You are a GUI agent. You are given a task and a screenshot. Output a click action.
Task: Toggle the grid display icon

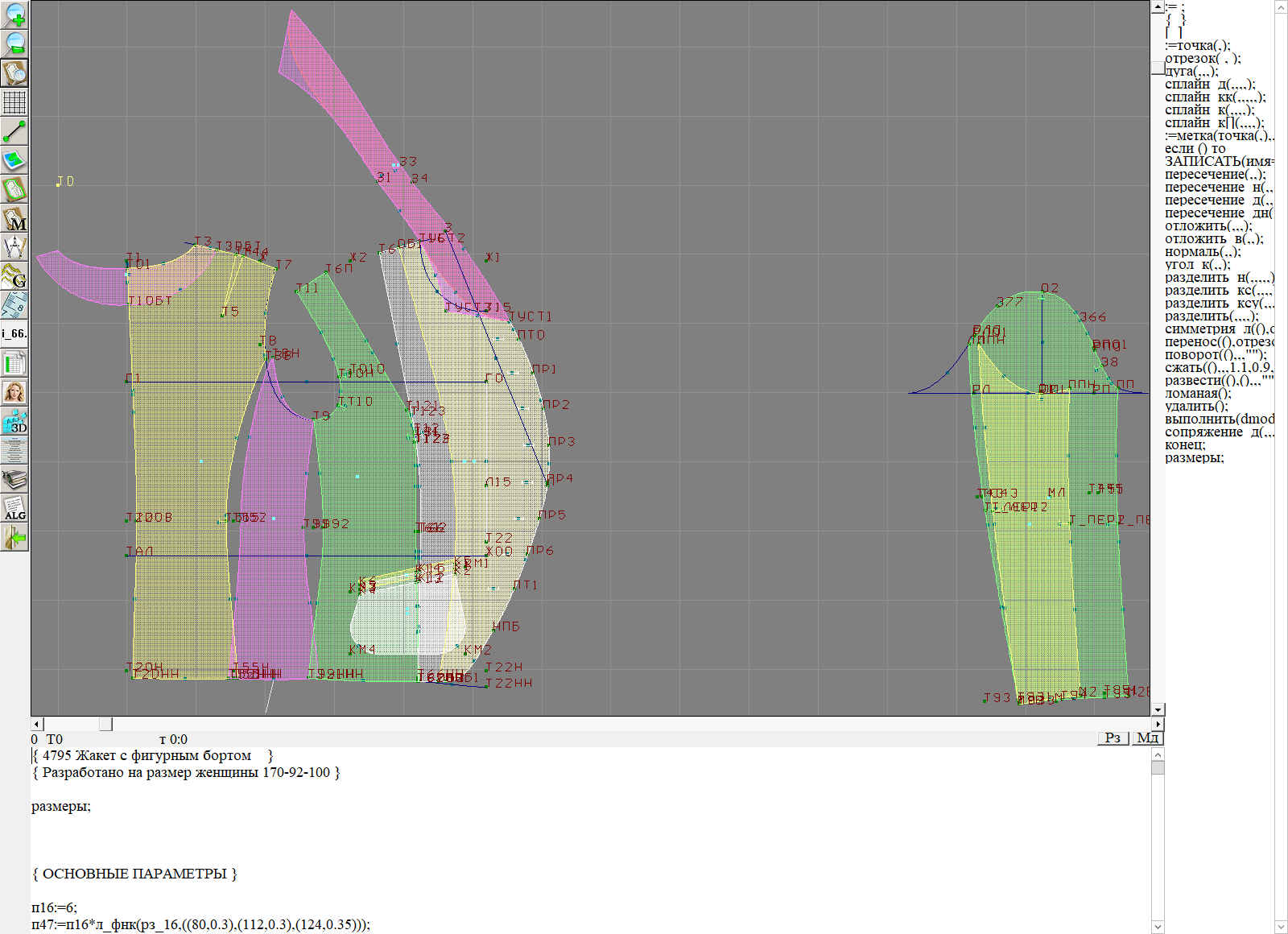click(14, 102)
